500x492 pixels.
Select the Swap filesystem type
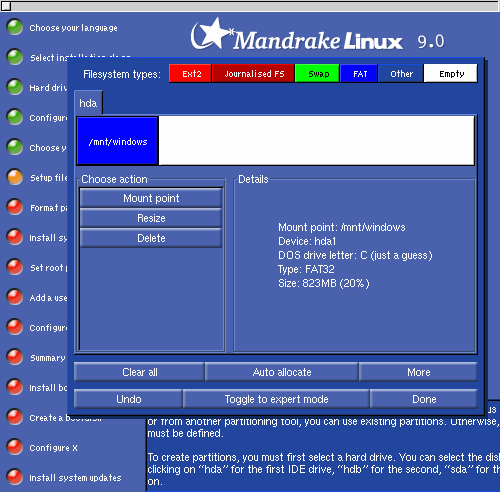pyautogui.click(x=317, y=73)
